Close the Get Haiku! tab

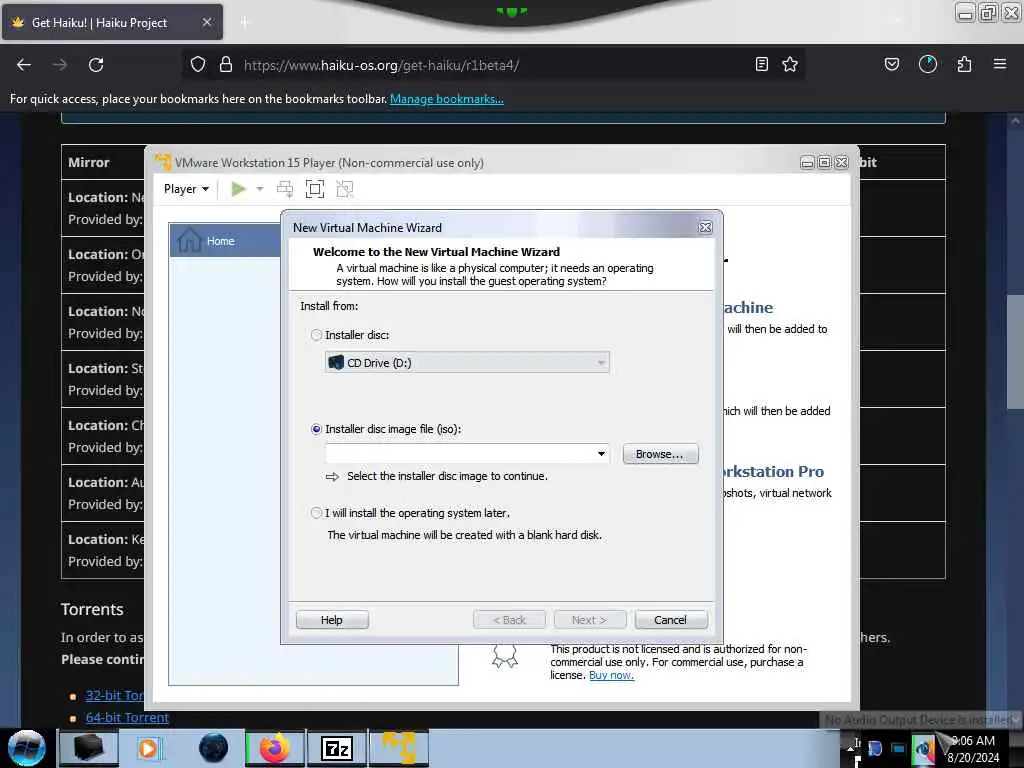[206, 22]
